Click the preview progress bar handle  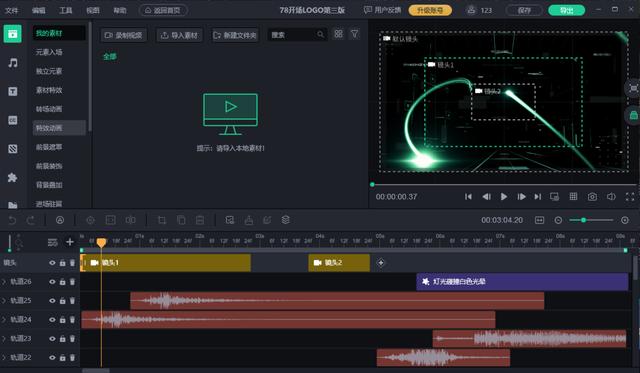pyautogui.click(x=372, y=185)
